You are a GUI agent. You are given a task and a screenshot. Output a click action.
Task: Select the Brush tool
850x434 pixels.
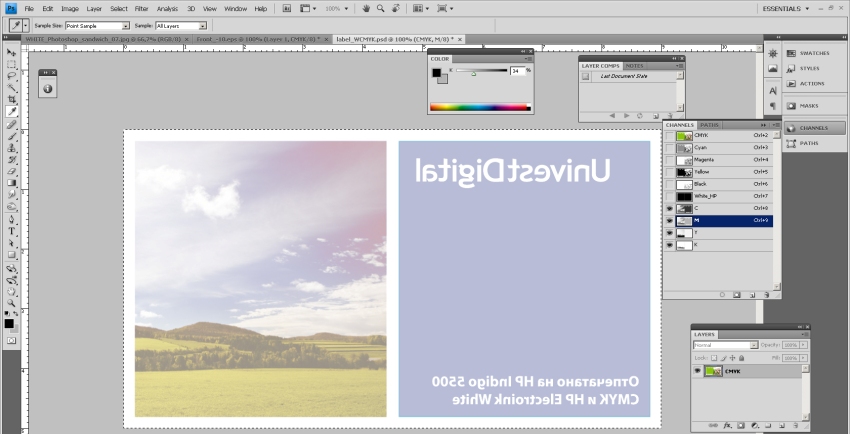pyautogui.click(x=11, y=137)
